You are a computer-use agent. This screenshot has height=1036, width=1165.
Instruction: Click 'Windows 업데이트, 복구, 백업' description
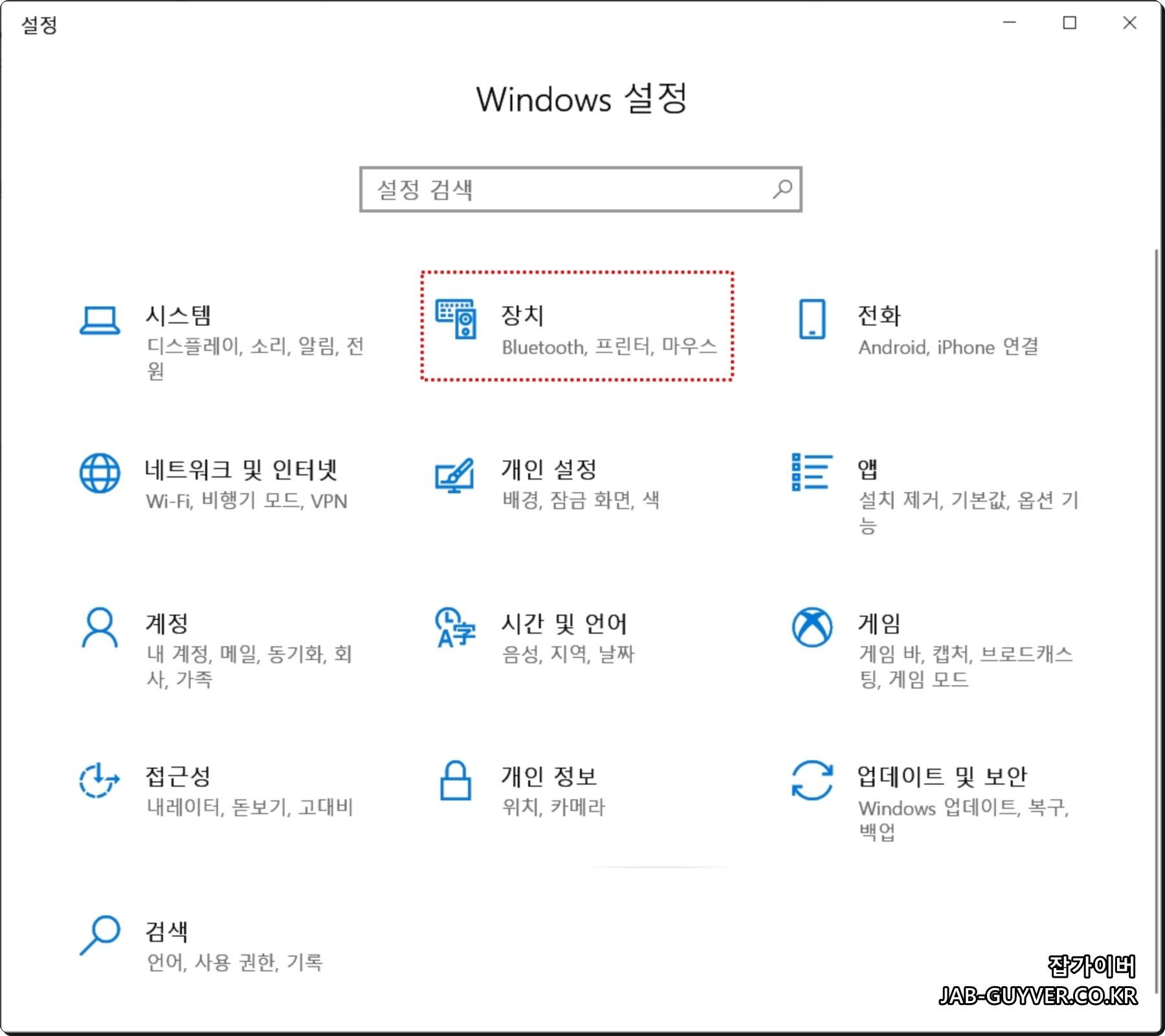pyautogui.click(x=964, y=819)
